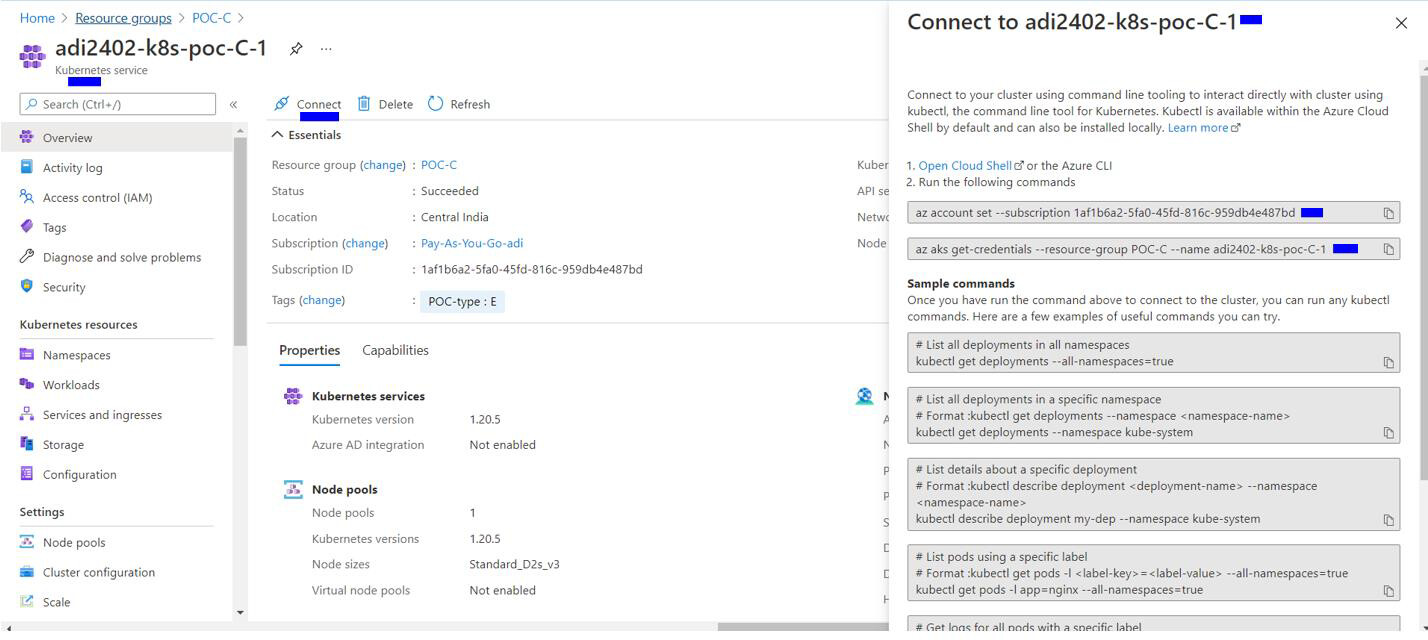Image resolution: width=1428 pixels, height=640 pixels.
Task: Pin the cluster to dashboard
Action: coord(296,48)
